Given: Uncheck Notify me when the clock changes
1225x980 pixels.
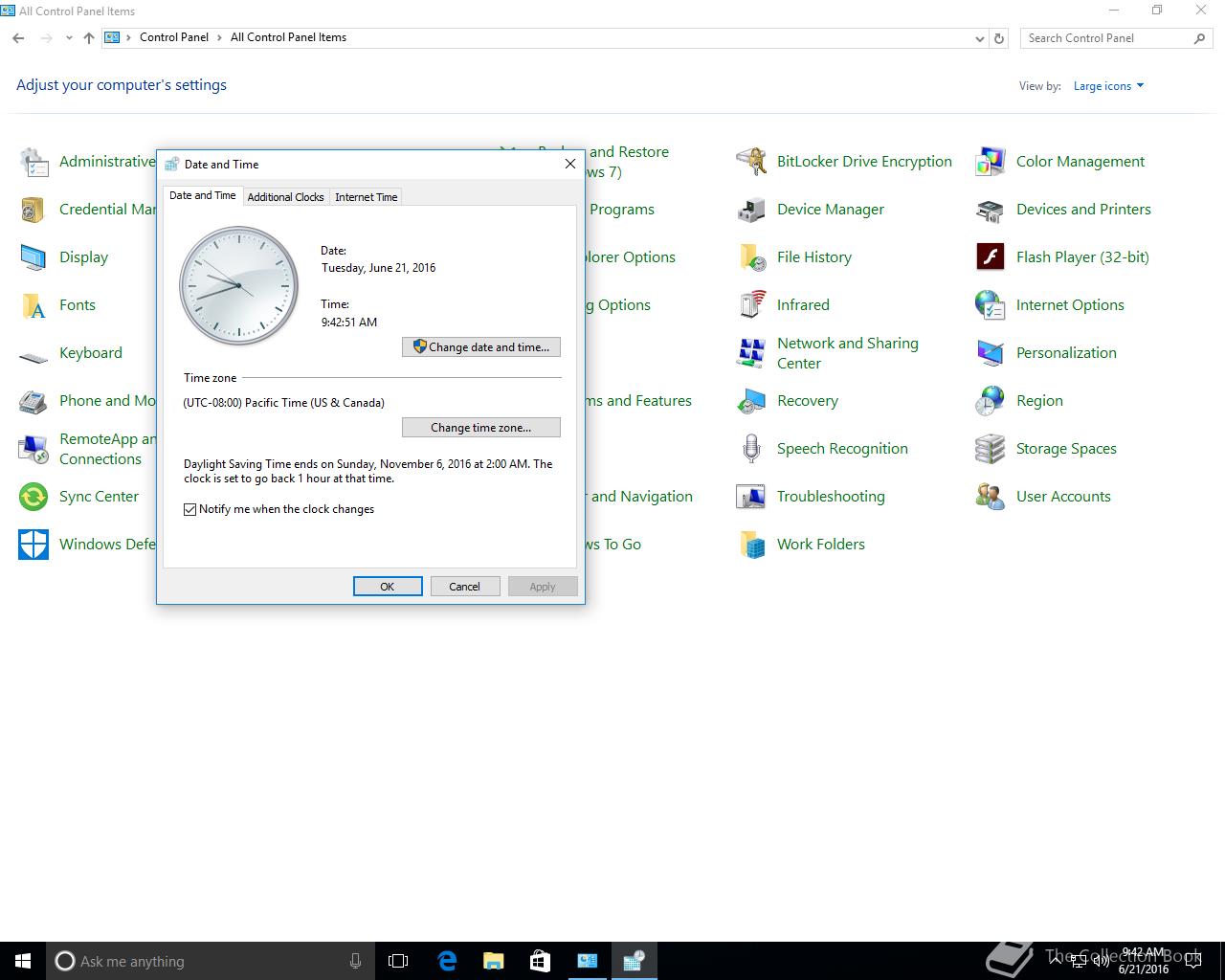Looking at the screenshot, I should (x=190, y=509).
